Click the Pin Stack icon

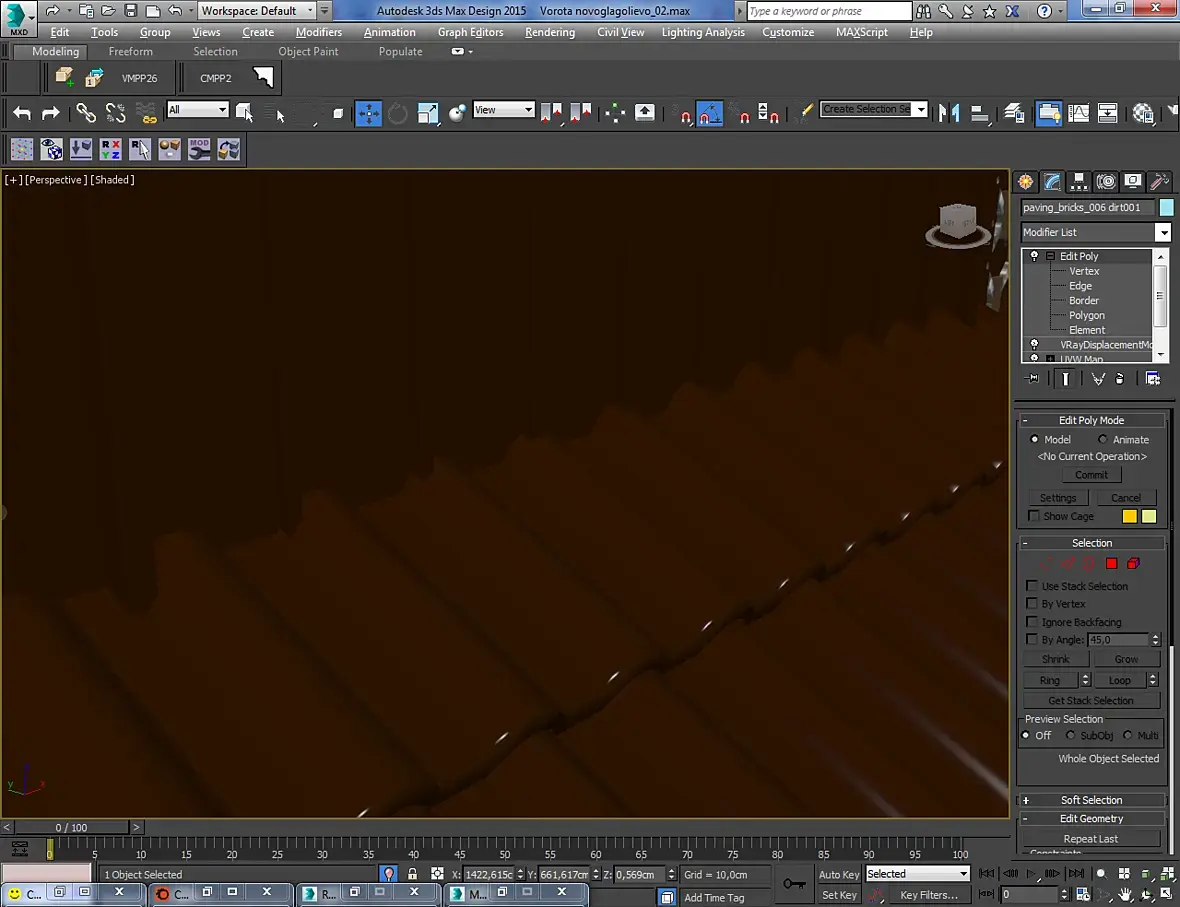tap(1033, 379)
